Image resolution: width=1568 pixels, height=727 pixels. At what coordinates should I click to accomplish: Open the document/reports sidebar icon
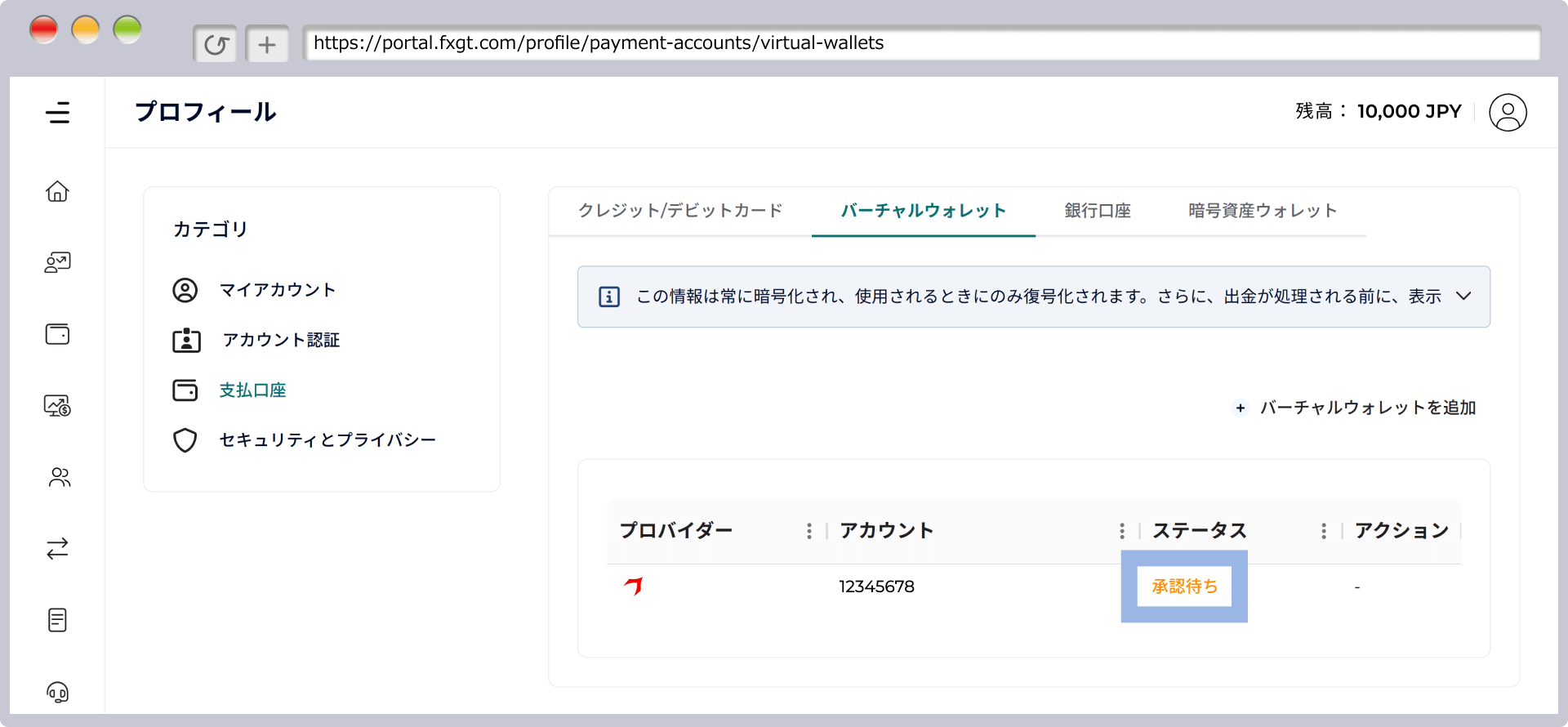[57, 620]
